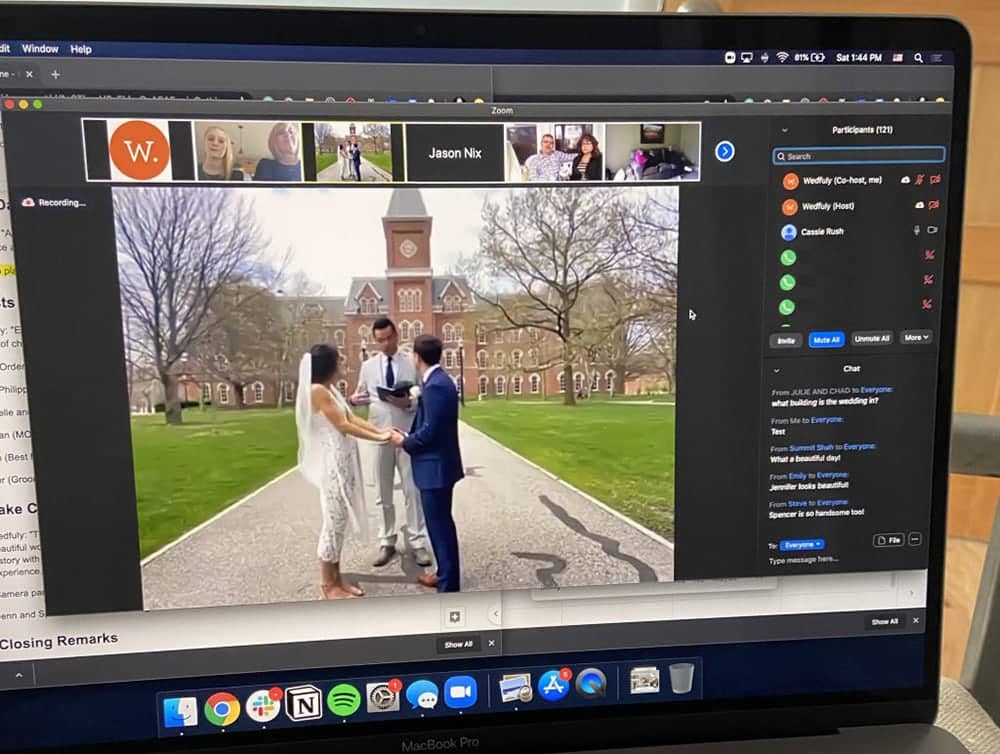
Task: Open Slack from the Dock
Action: pyautogui.click(x=263, y=706)
